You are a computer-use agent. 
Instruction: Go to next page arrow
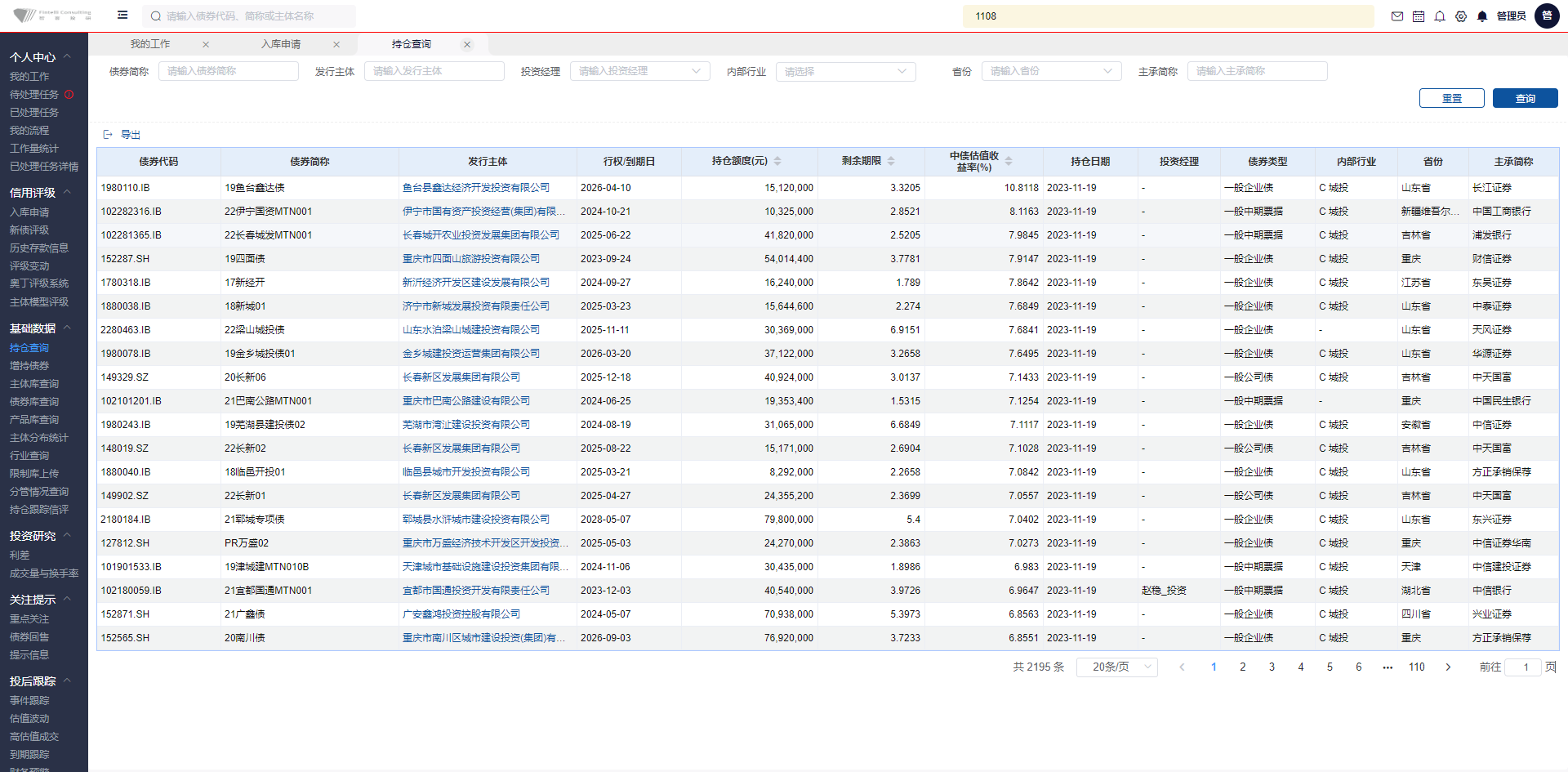pos(1449,667)
